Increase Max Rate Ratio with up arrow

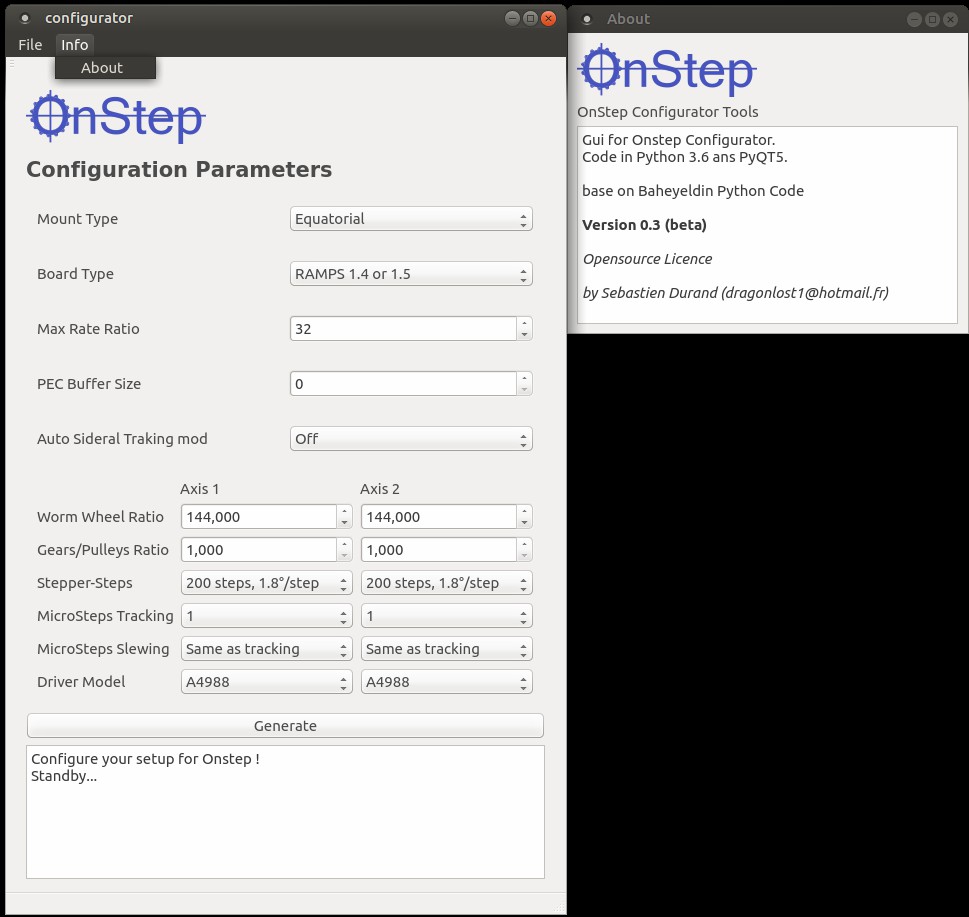(524, 323)
